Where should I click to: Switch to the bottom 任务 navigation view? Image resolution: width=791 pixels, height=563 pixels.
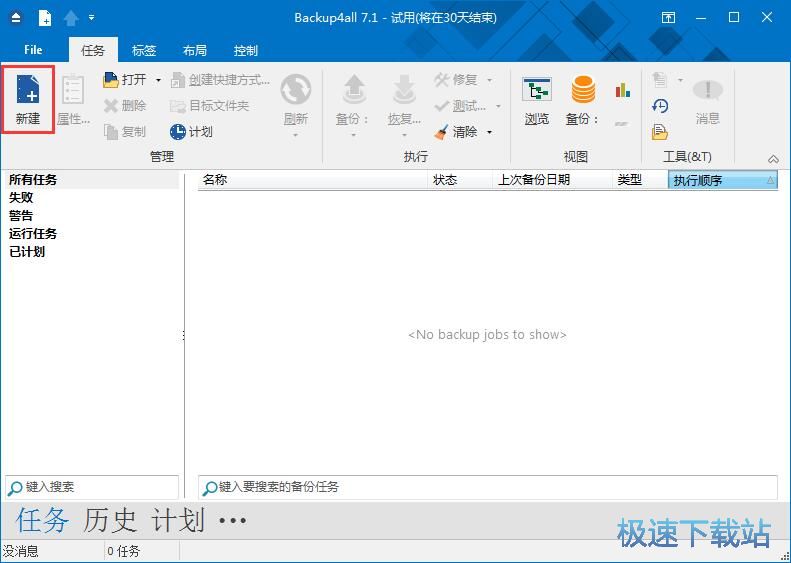pos(42,520)
